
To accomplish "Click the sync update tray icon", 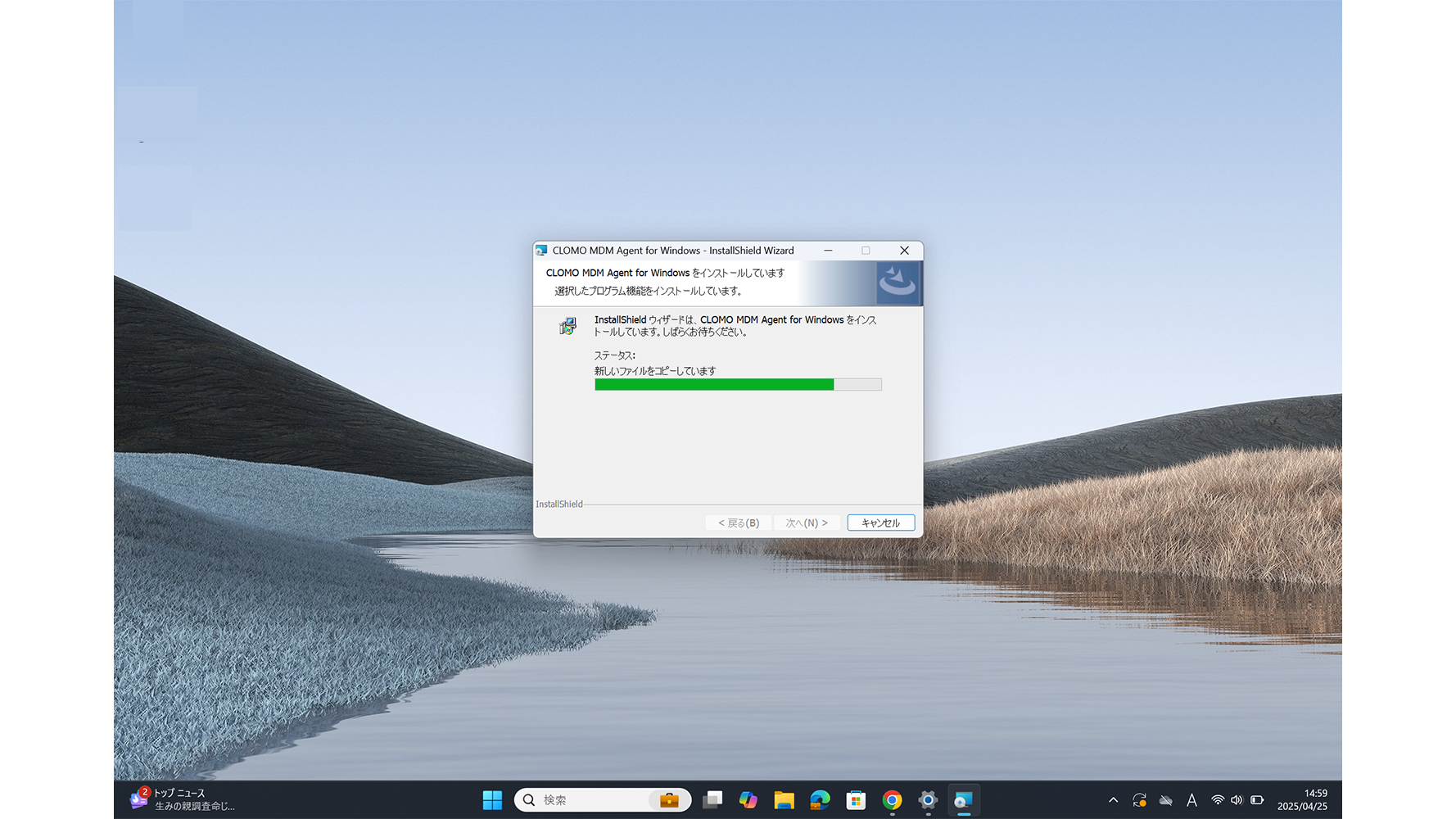I will point(1139,800).
